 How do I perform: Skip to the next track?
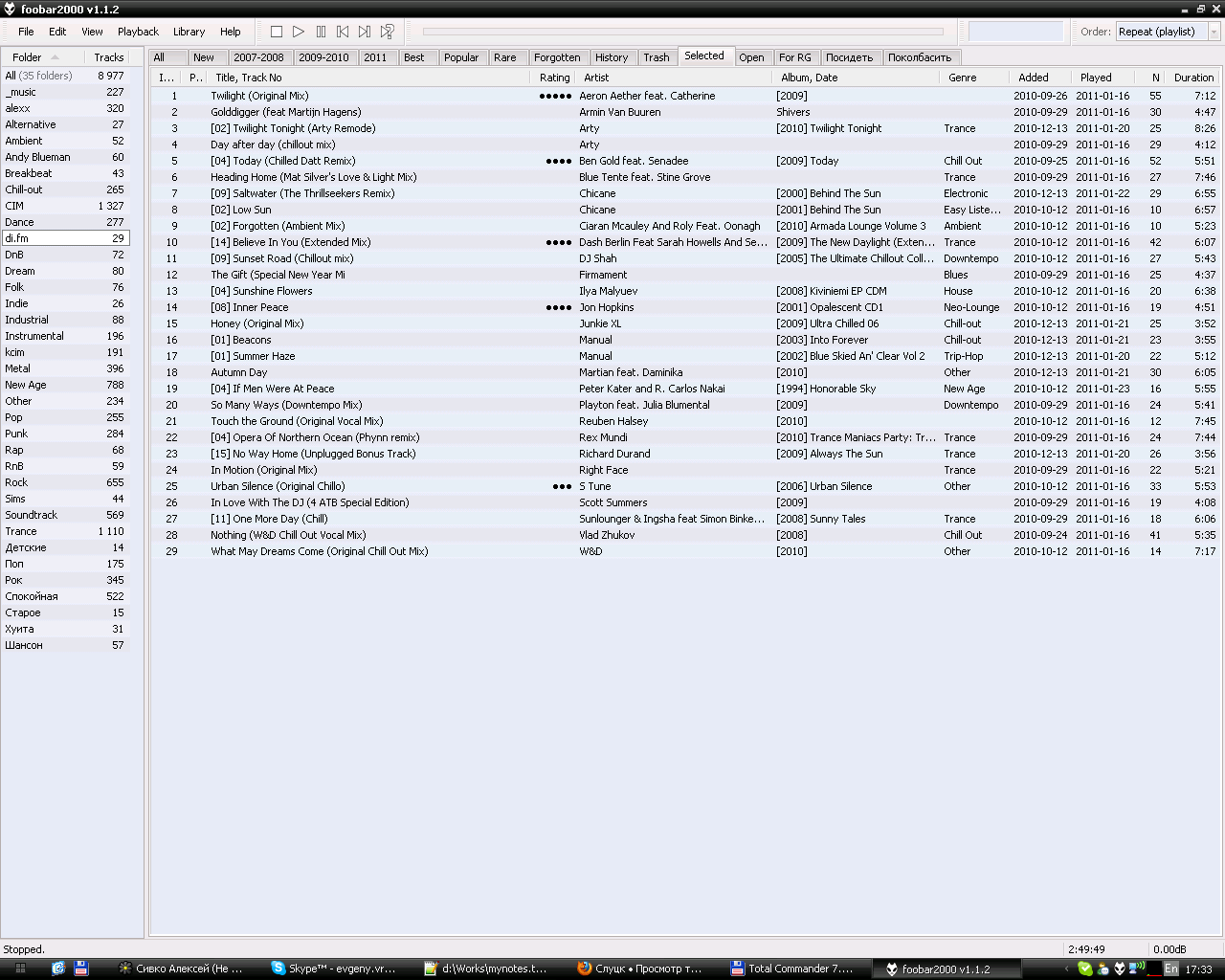[365, 32]
